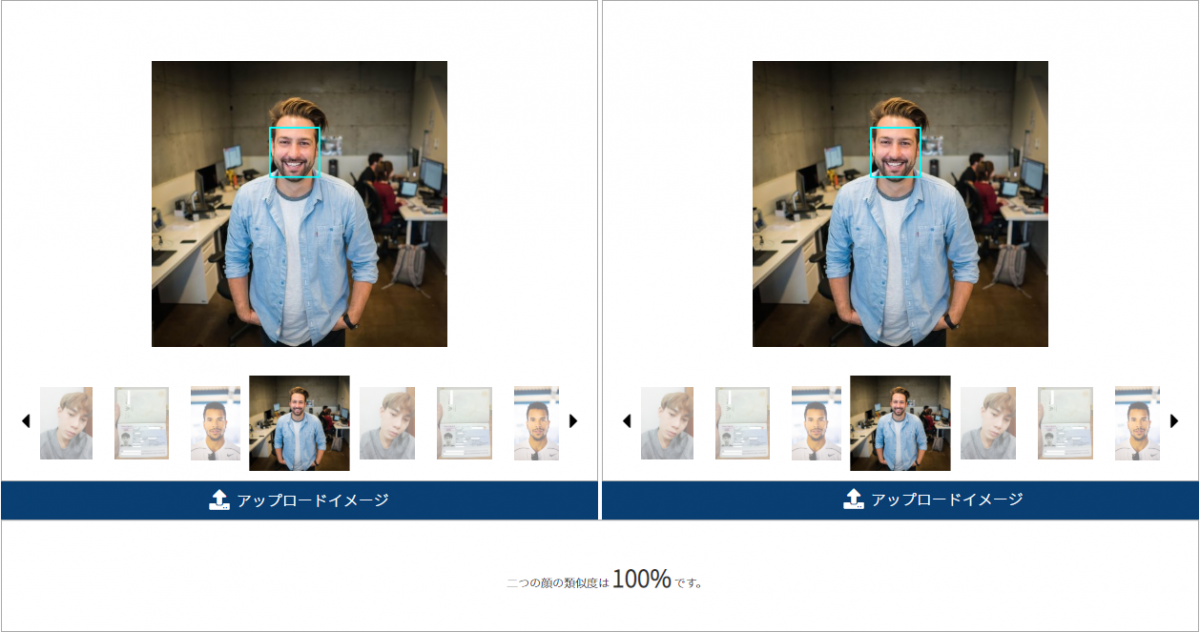Screen dimensions: 1200x632
Task: Select the highlighted office man thumbnail in right panel
Action: click(900, 423)
